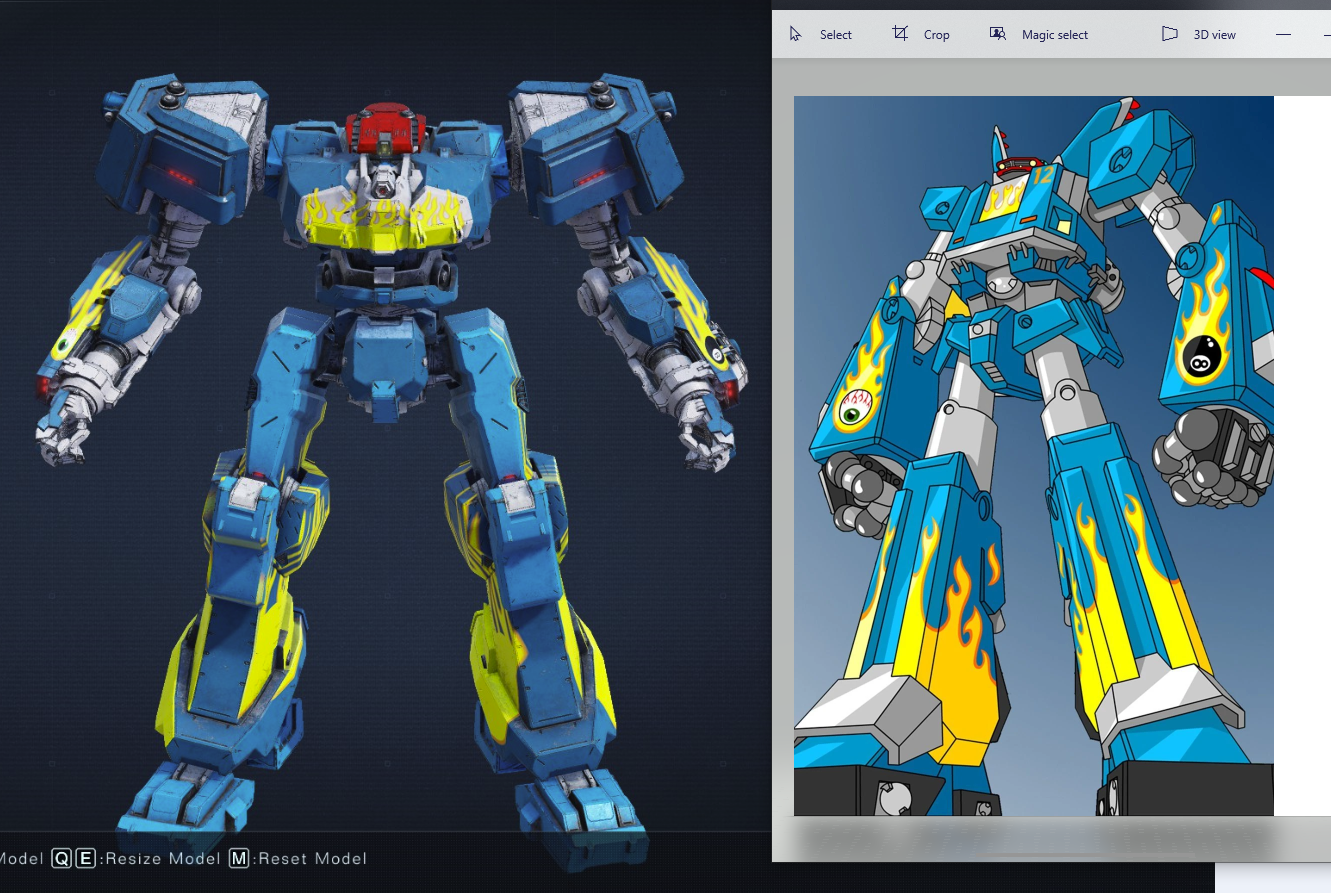Open the Magic select tool

[x=1038, y=35]
